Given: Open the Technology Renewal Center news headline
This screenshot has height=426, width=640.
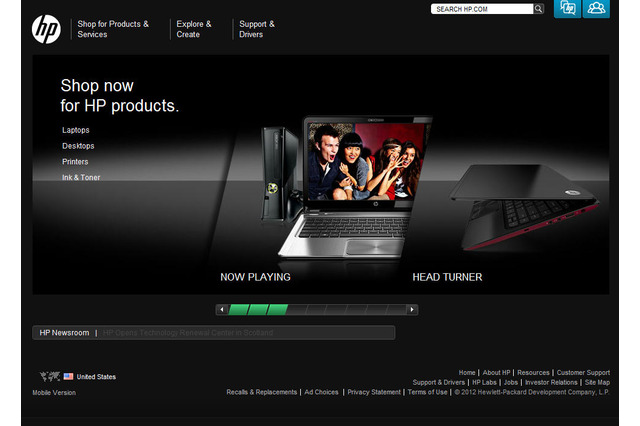Looking at the screenshot, I should coord(188,333).
